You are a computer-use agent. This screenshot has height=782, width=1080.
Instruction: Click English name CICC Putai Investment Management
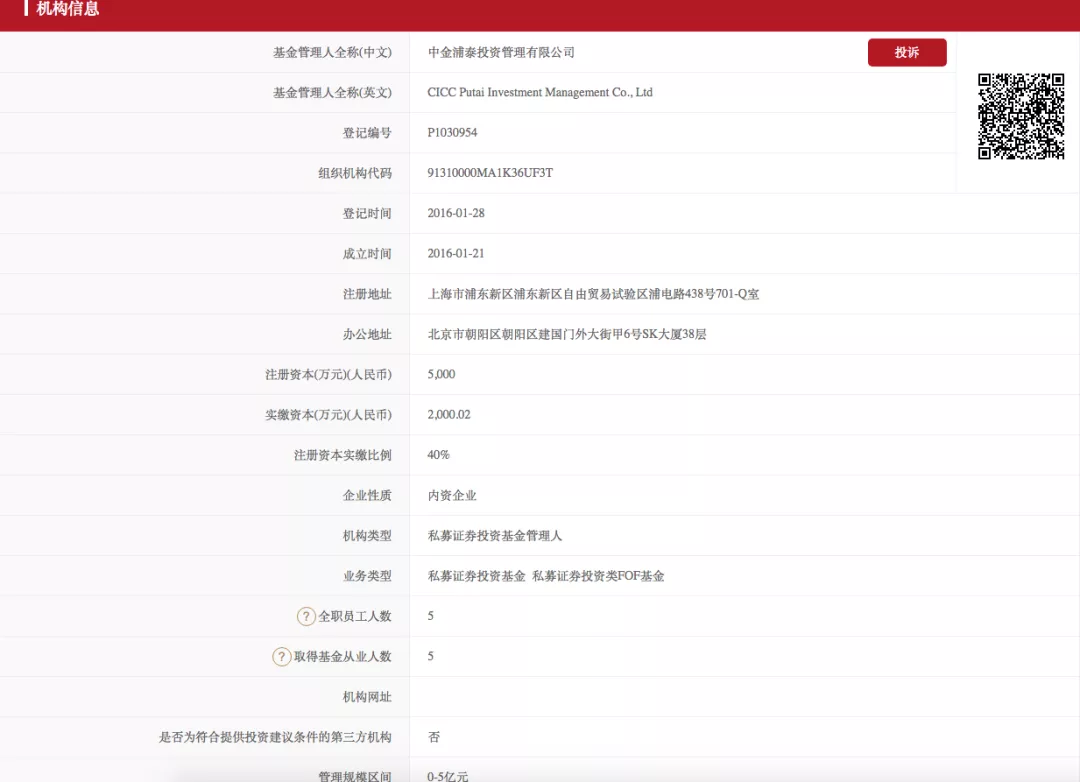539,93
